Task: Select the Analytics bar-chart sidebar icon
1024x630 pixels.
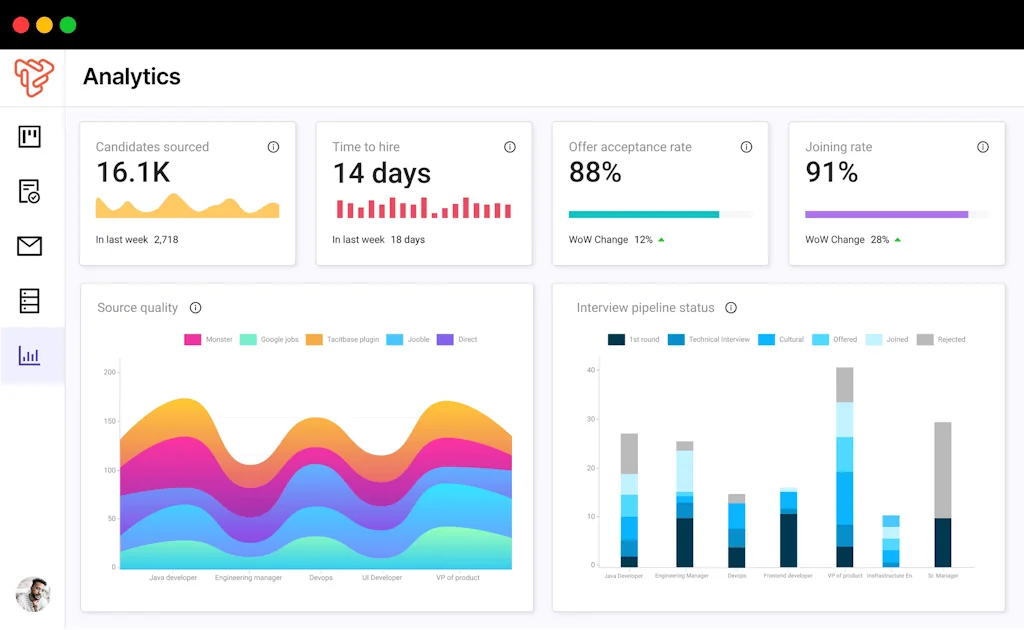Action: click(31, 355)
